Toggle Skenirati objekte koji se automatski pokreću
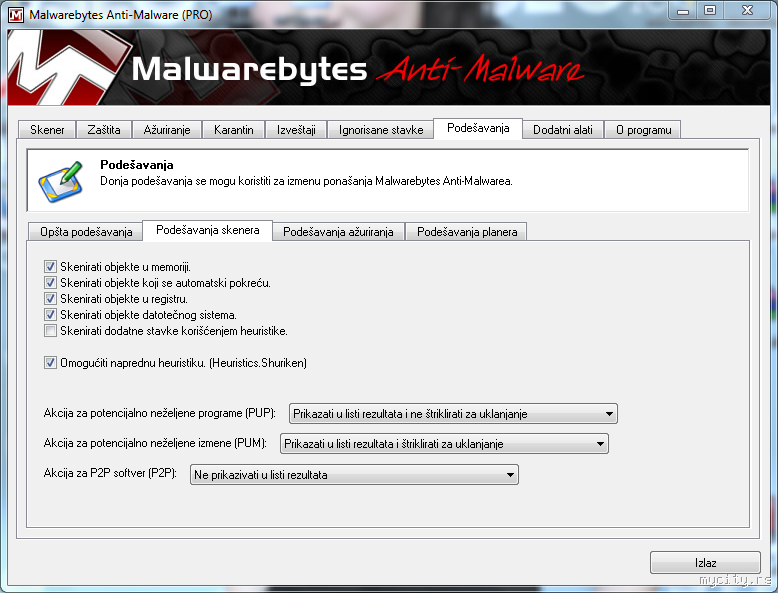This screenshot has width=778, height=593. [50, 282]
